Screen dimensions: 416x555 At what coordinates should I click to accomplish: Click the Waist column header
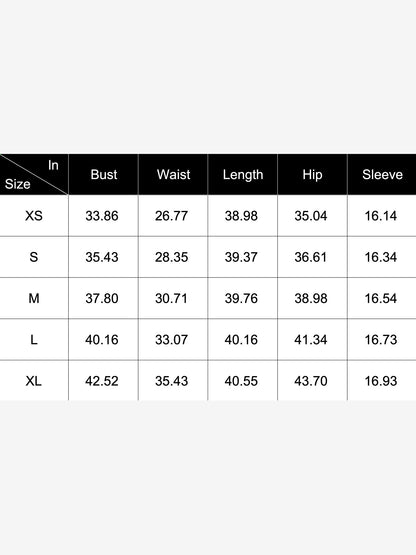[x=173, y=174]
